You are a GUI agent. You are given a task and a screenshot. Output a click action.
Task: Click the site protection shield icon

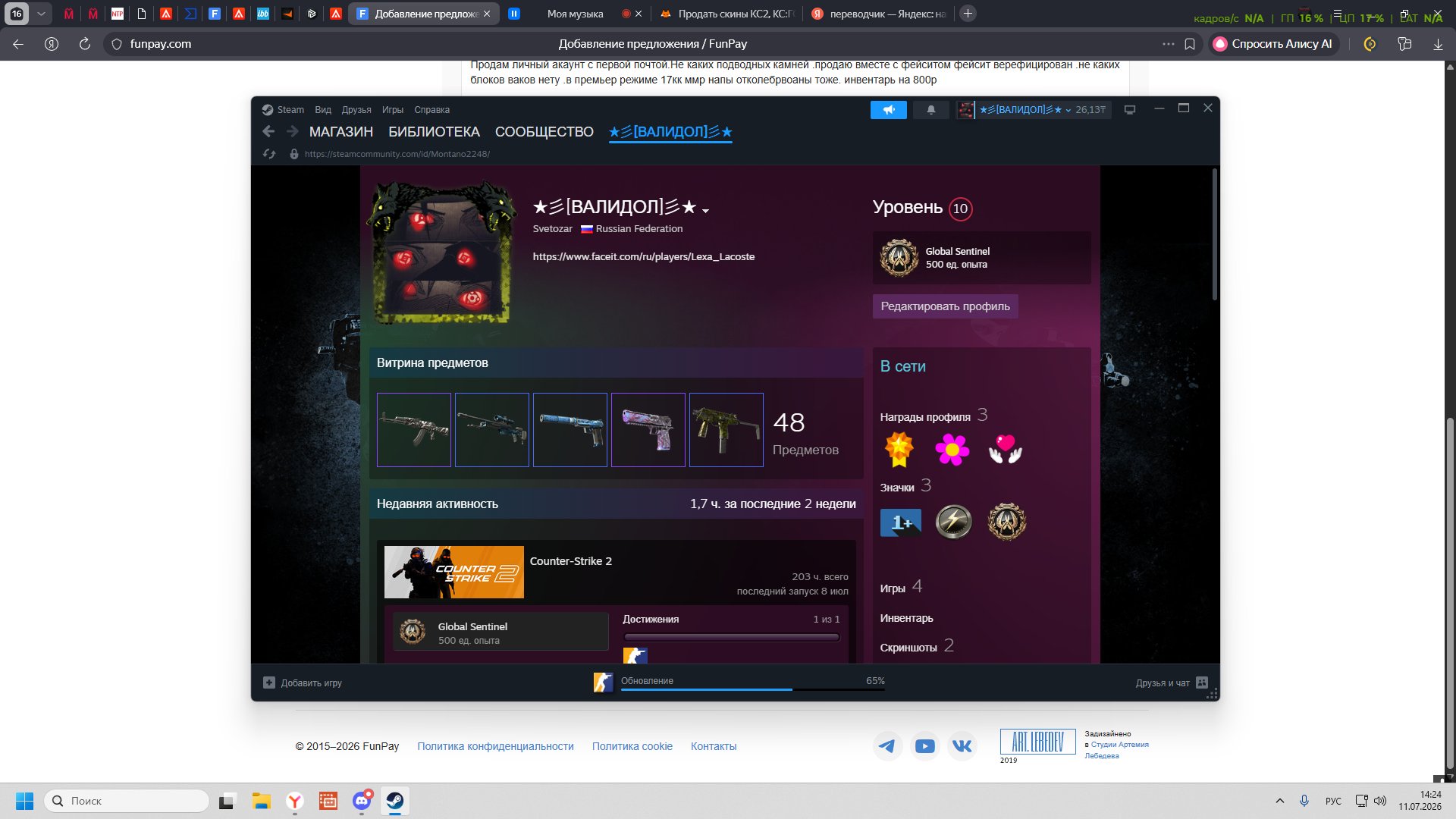coord(117,44)
